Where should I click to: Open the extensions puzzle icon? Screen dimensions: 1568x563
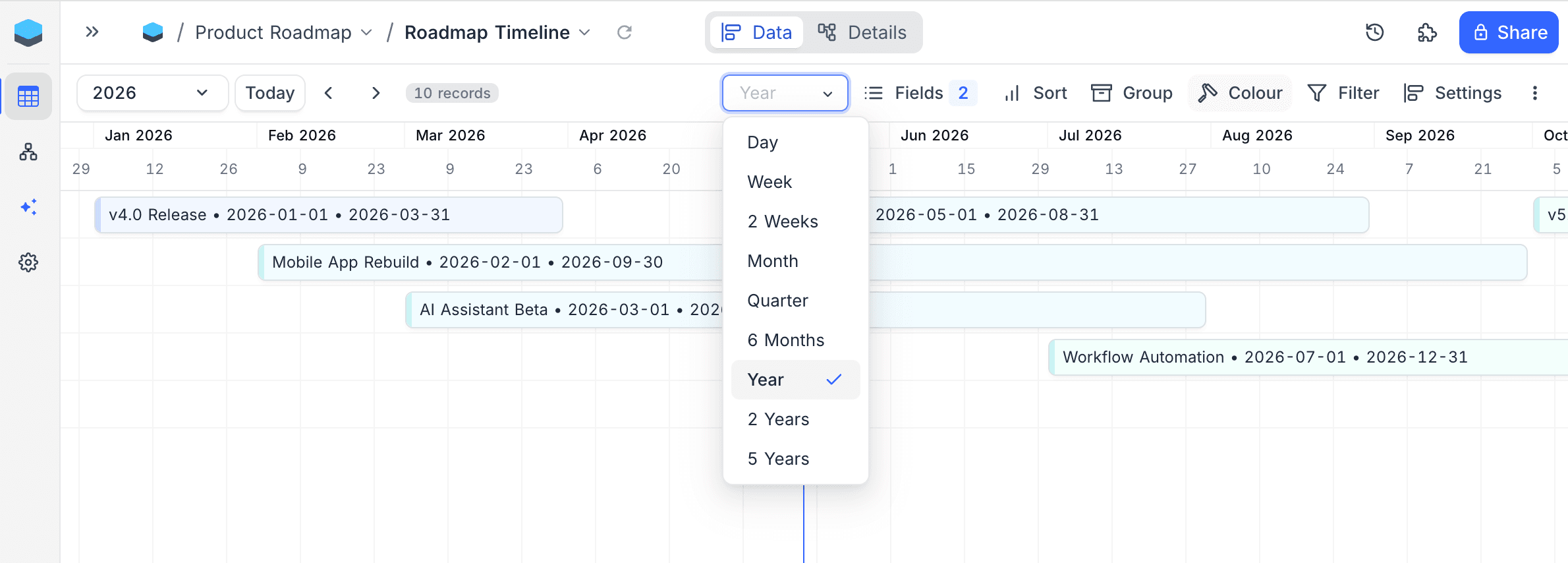coord(1427,32)
